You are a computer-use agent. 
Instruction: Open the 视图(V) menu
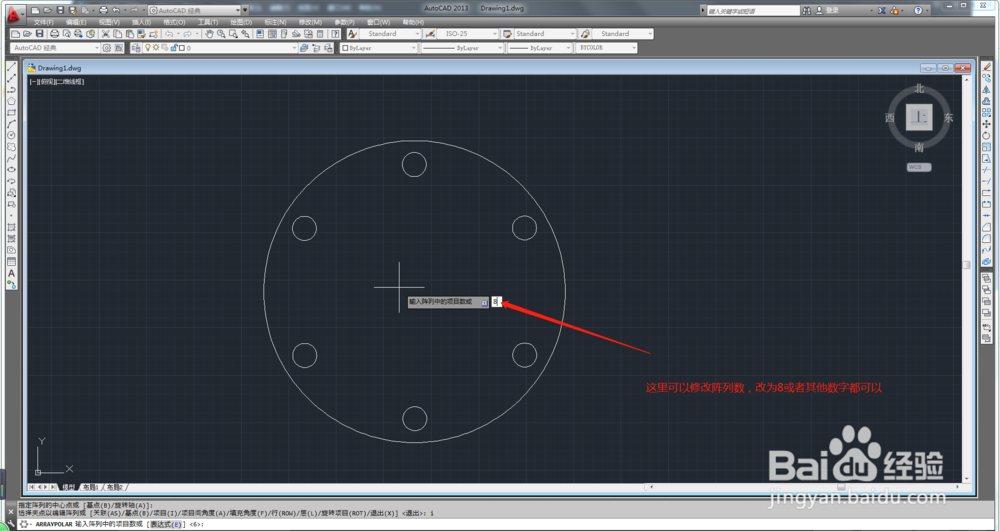pos(109,22)
